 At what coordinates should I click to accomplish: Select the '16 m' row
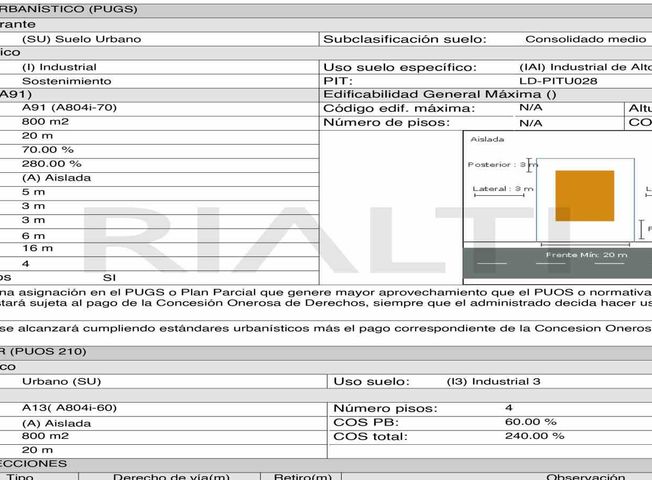click(159, 248)
